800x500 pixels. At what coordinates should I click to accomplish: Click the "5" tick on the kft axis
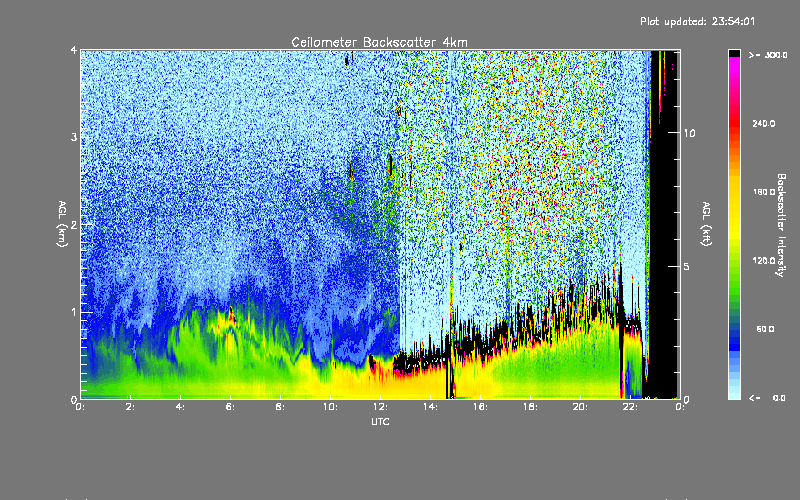pos(686,266)
